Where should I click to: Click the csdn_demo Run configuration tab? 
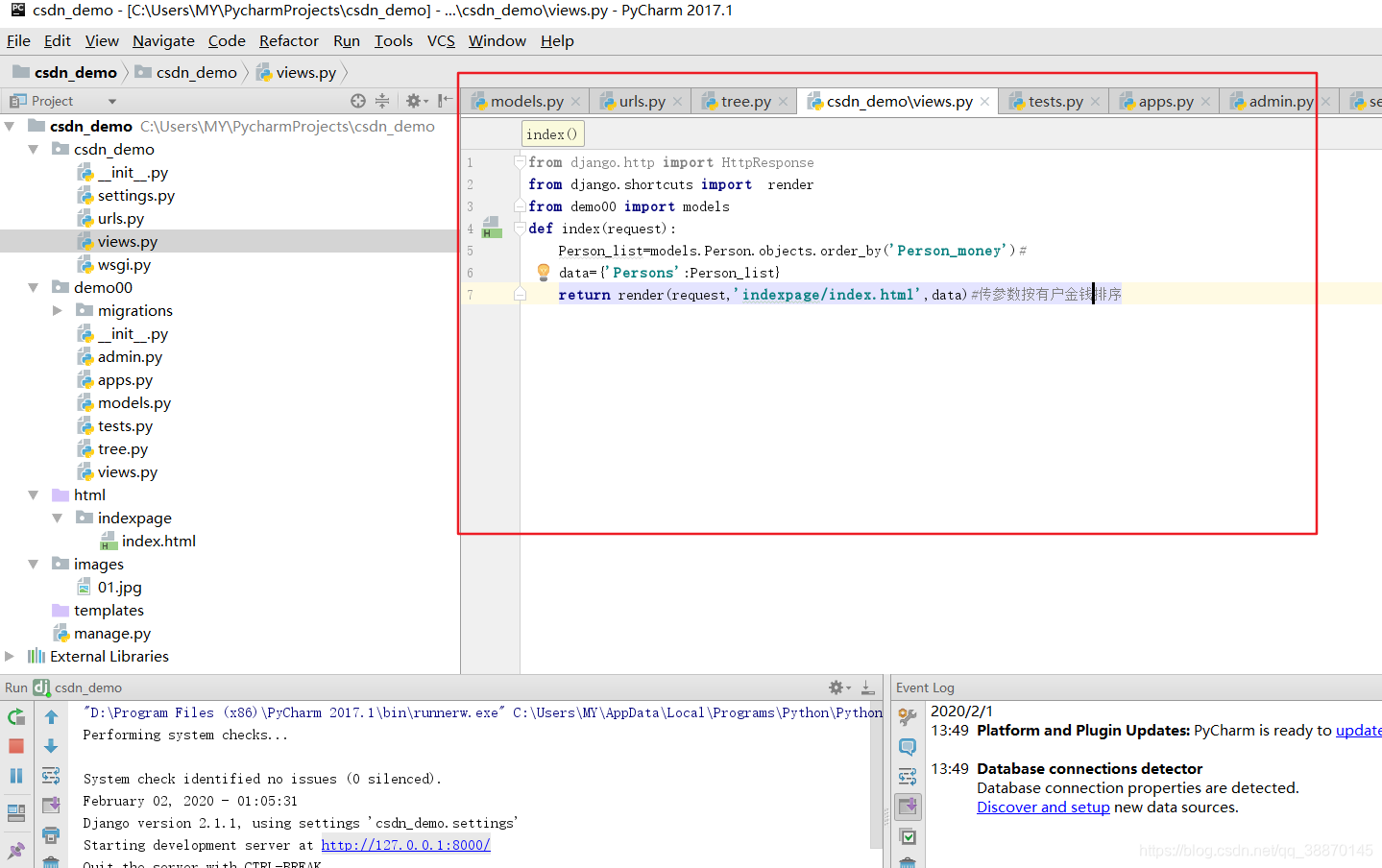(x=78, y=687)
